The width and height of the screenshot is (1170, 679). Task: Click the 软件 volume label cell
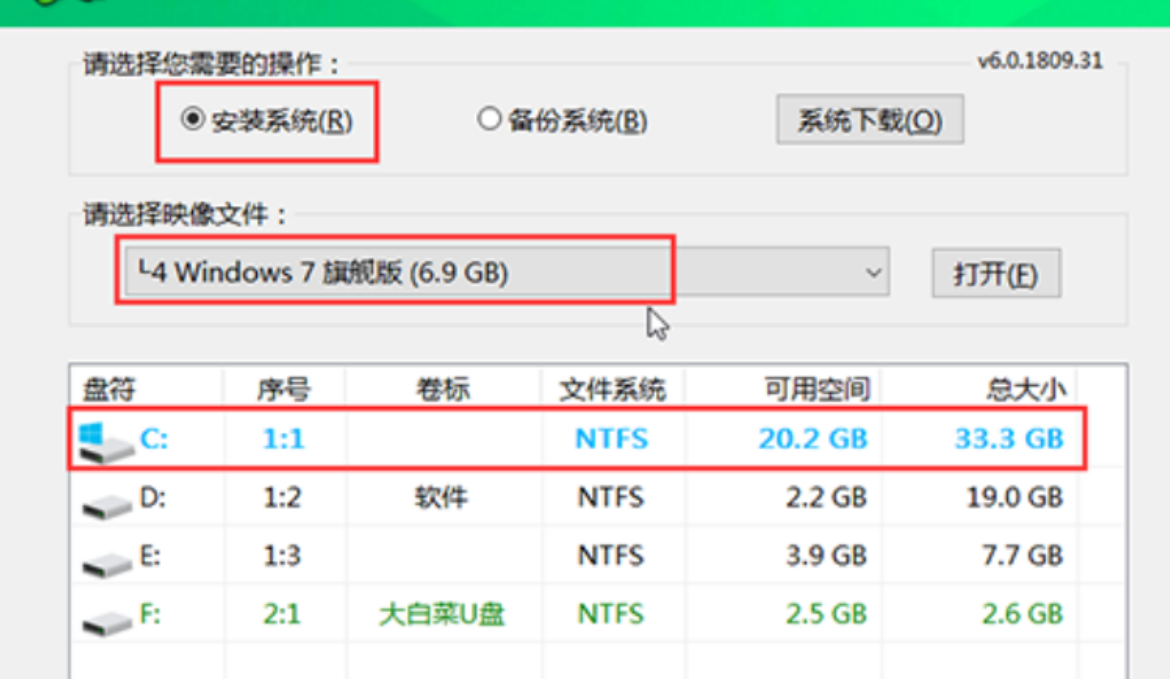tap(441, 497)
